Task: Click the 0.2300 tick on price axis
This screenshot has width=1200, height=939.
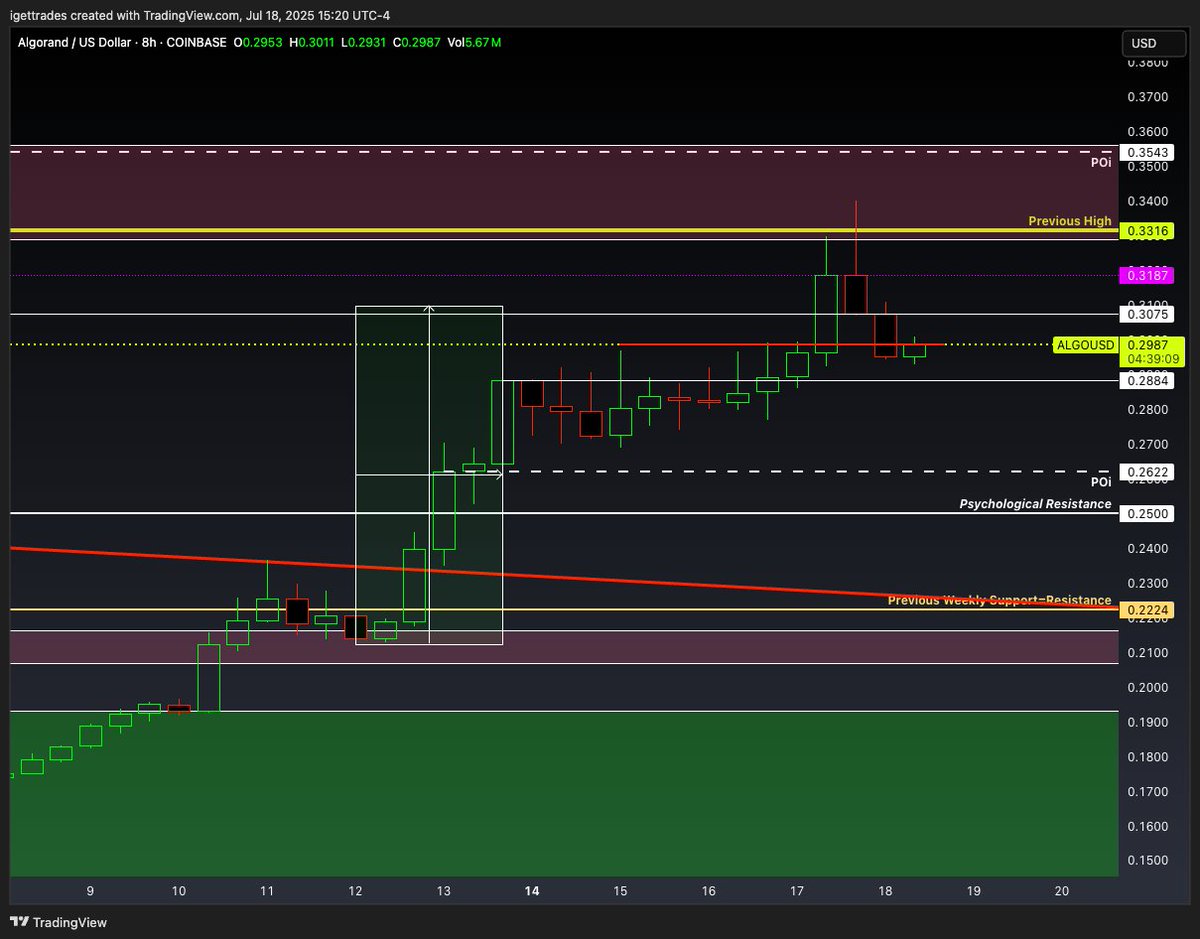Action: [1147, 583]
